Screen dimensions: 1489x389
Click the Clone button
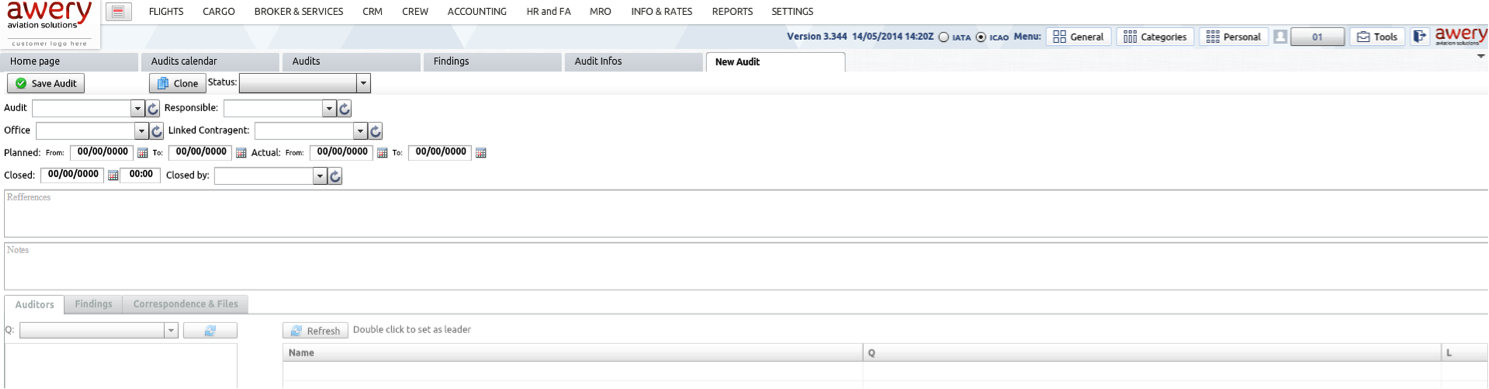[x=178, y=84]
